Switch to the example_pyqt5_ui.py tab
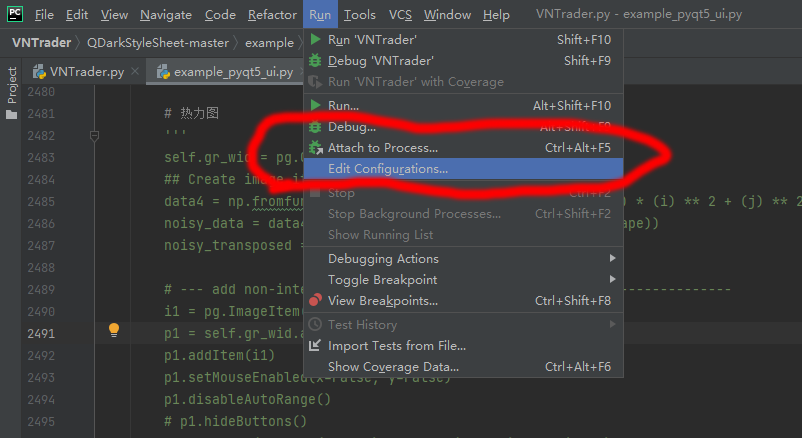 (x=232, y=72)
